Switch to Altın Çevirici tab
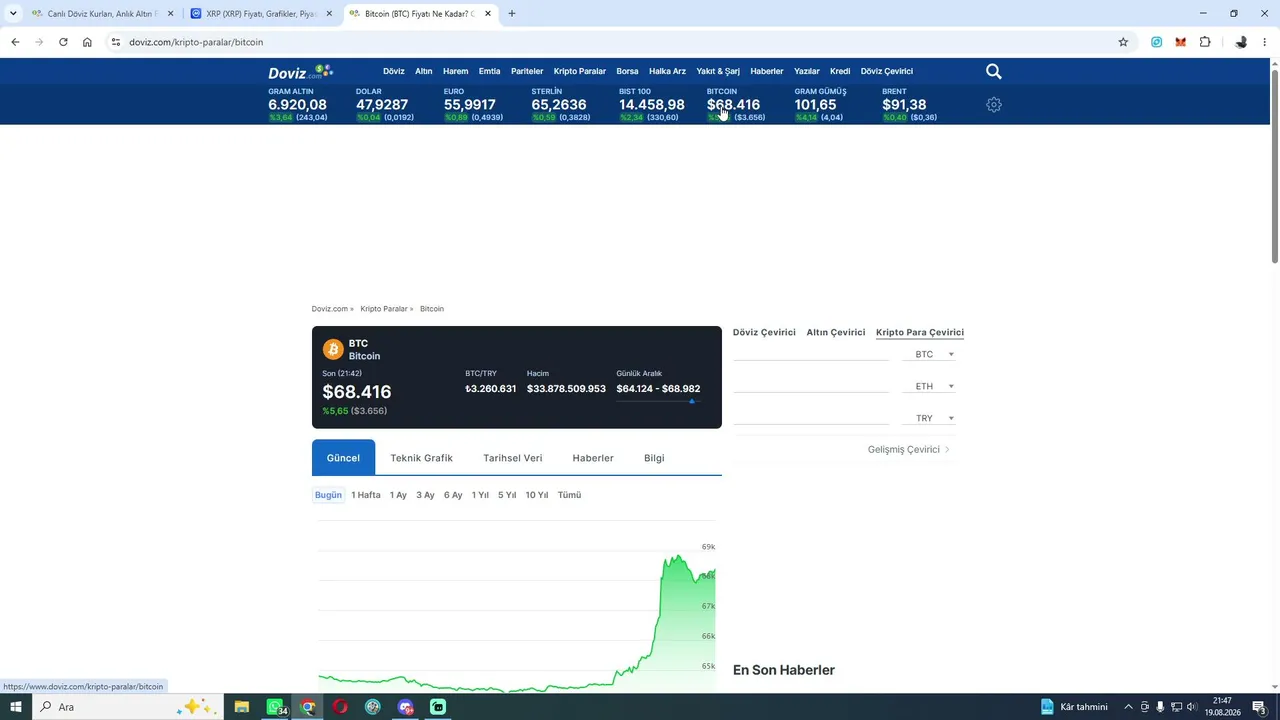Screen dimensions: 1280x720 tap(836, 332)
